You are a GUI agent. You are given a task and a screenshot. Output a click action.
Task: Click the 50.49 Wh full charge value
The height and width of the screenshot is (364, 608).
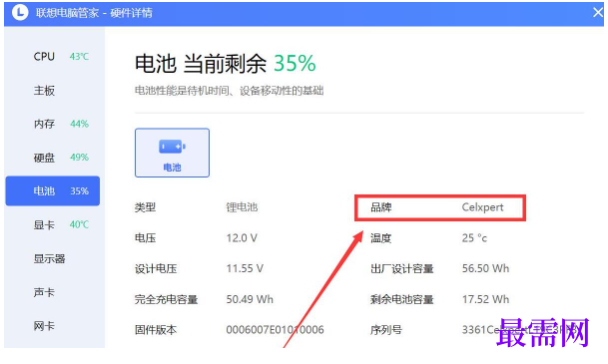[250, 299]
